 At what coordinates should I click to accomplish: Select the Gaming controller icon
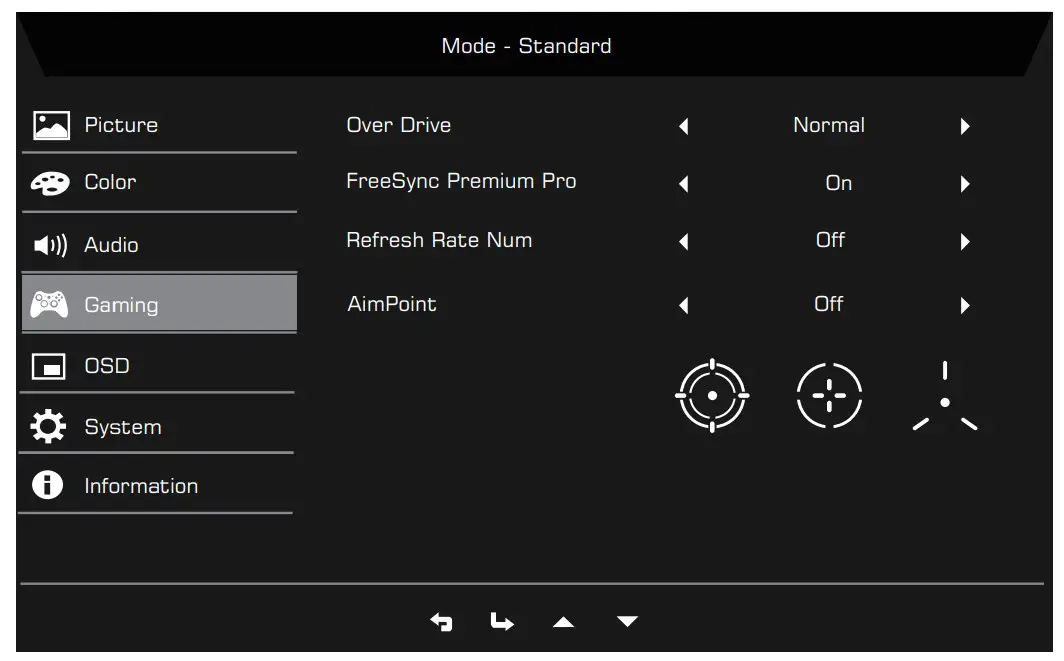click(x=49, y=305)
